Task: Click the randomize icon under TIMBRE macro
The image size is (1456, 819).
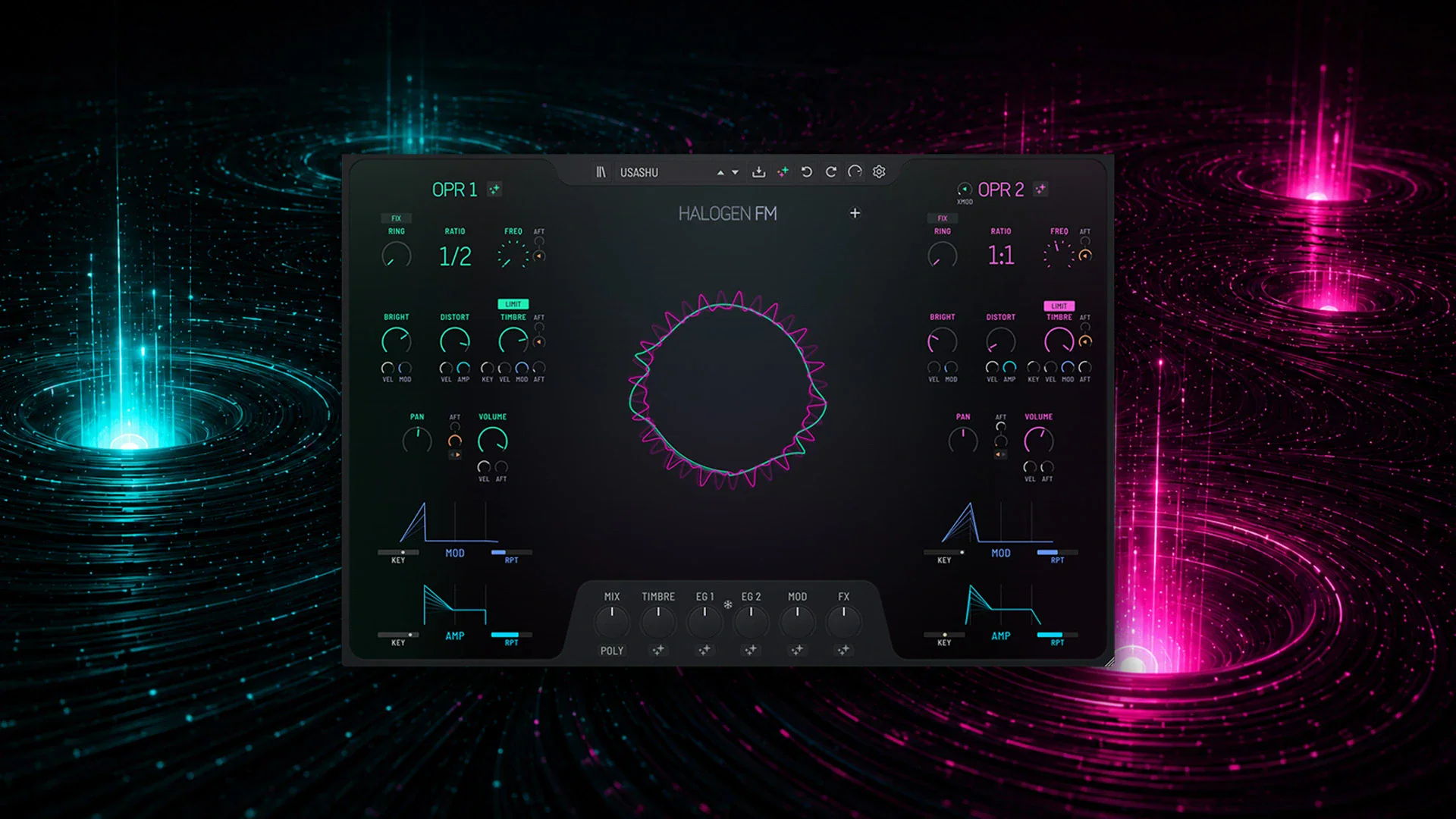Action: [658, 650]
